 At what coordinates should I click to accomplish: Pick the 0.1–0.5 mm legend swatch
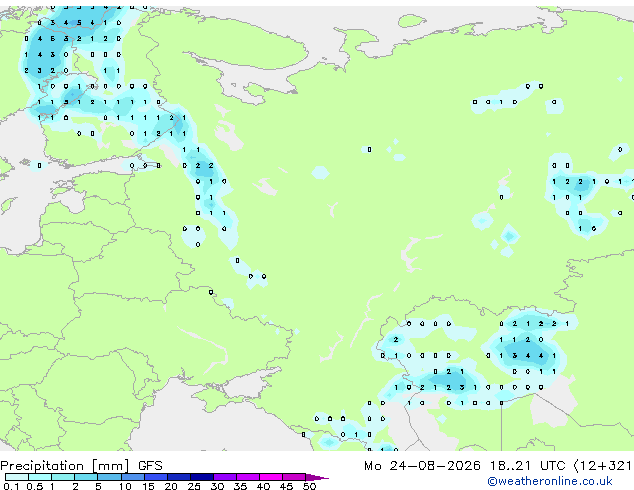tap(17, 477)
